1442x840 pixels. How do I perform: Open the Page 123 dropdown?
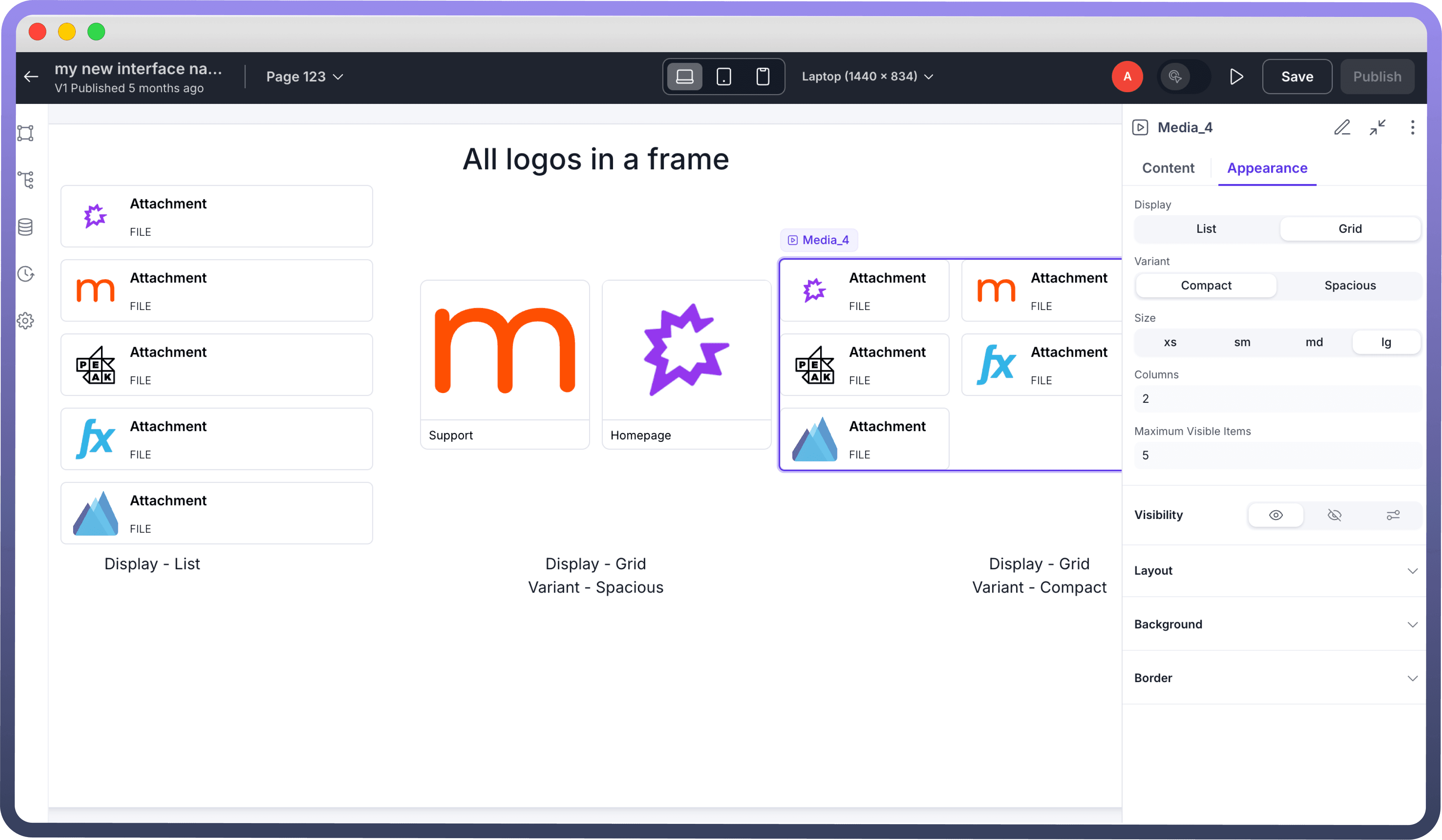[x=304, y=77]
